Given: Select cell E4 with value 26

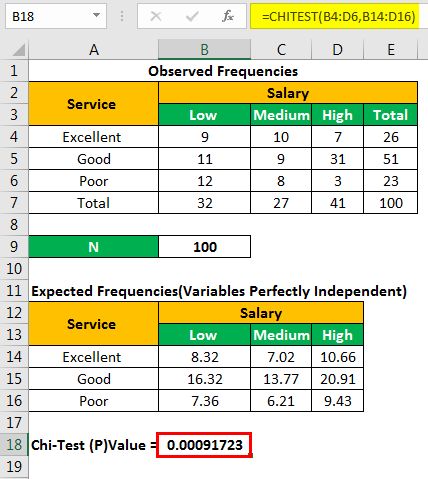Looking at the screenshot, I should pyautogui.click(x=390, y=137).
